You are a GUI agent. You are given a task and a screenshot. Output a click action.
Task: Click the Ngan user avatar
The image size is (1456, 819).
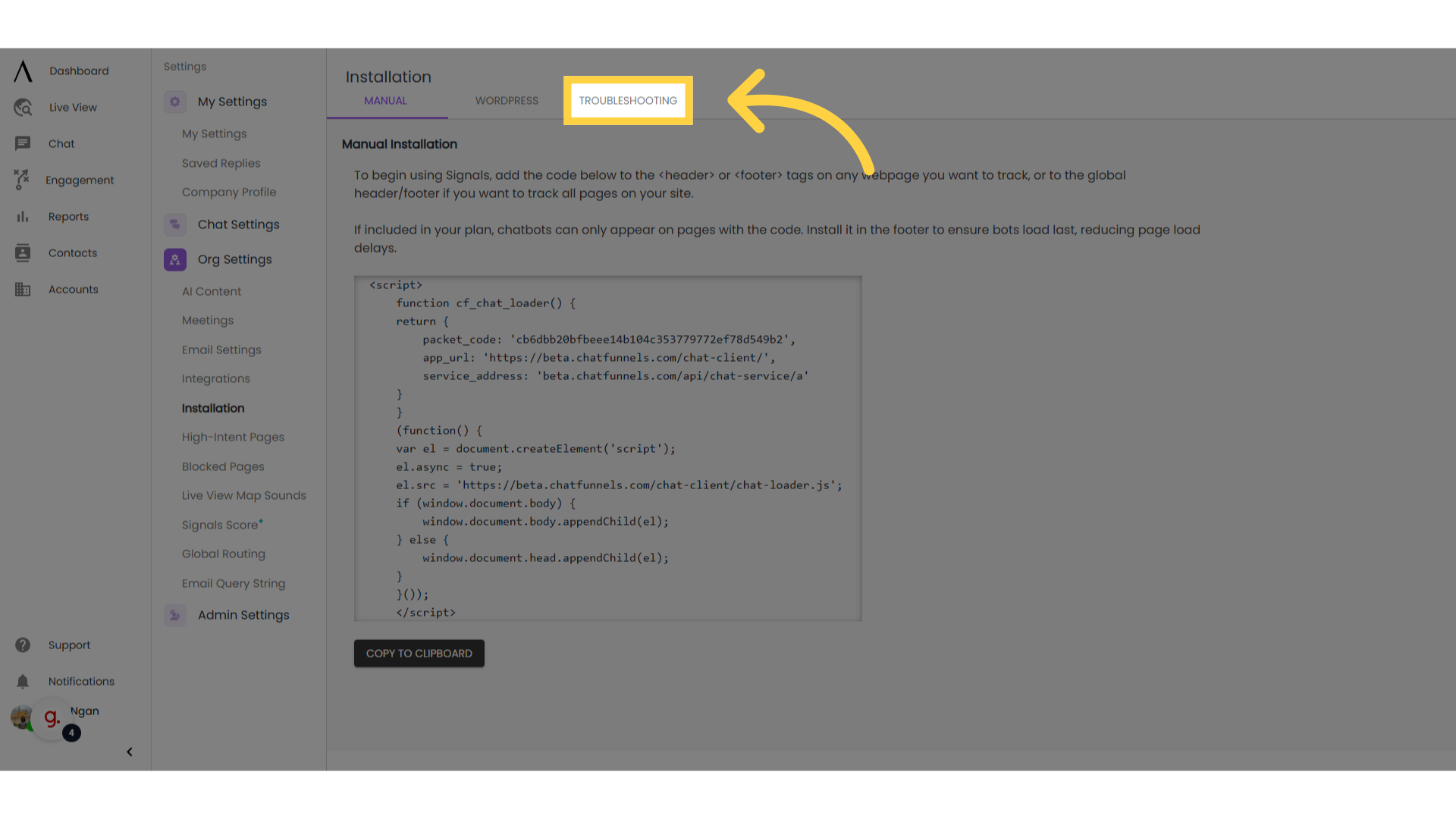tap(21, 717)
